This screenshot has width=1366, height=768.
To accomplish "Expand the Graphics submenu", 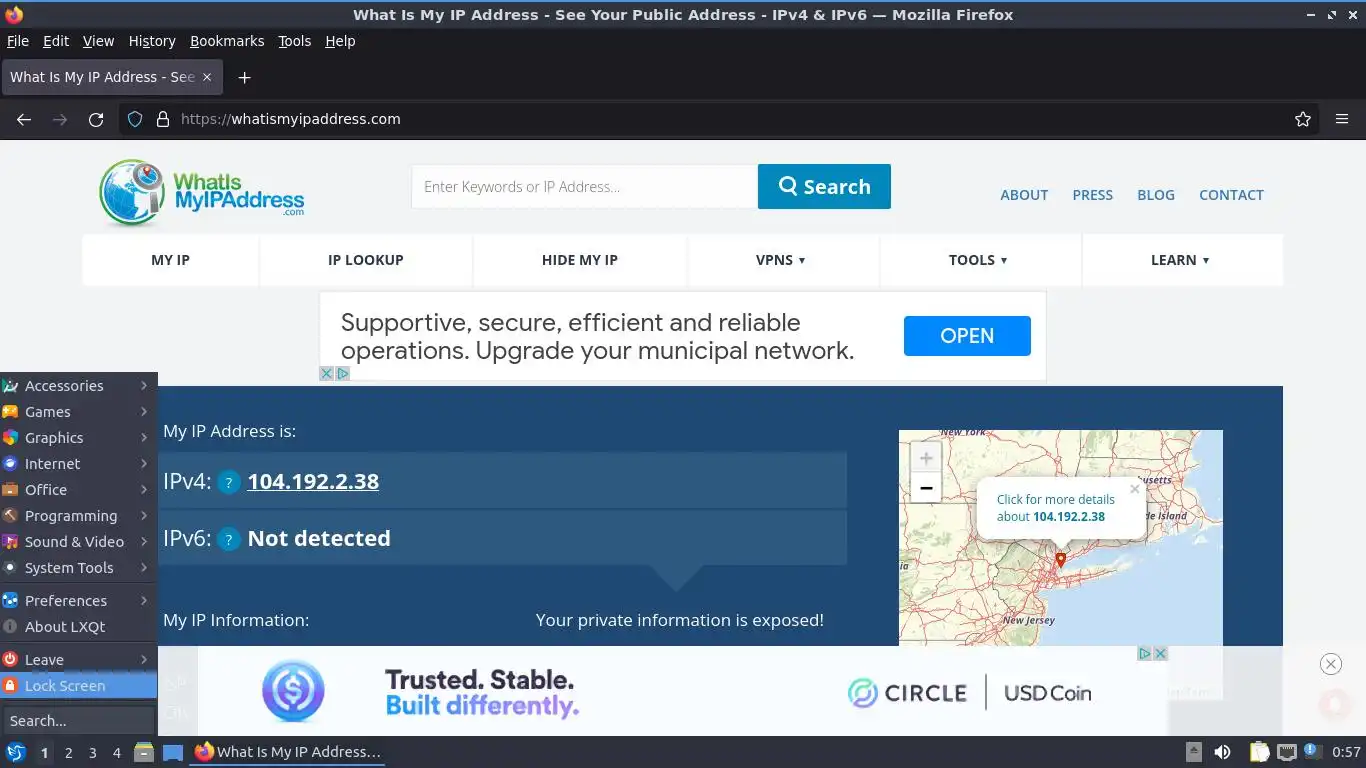I will point(78,438).
